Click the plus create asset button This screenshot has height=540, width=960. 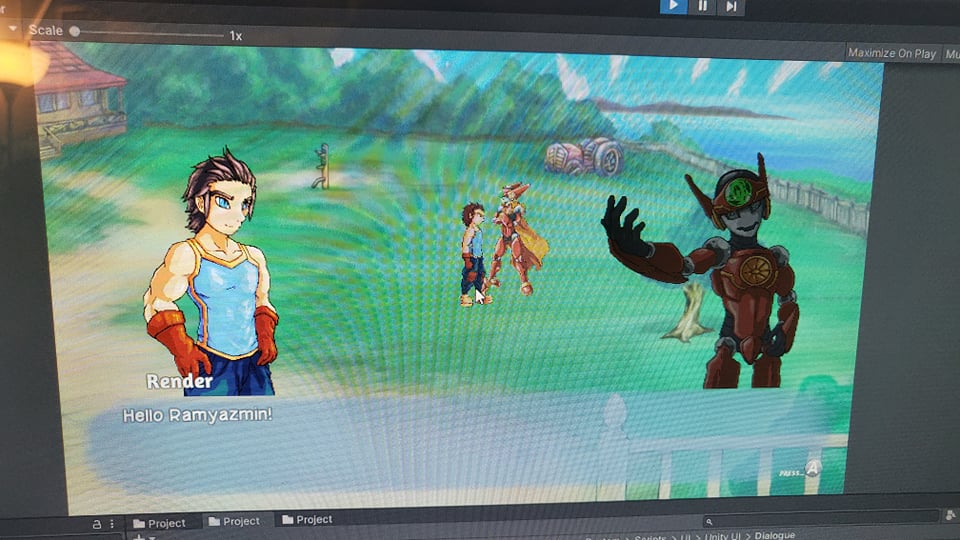tap(139, 537)
